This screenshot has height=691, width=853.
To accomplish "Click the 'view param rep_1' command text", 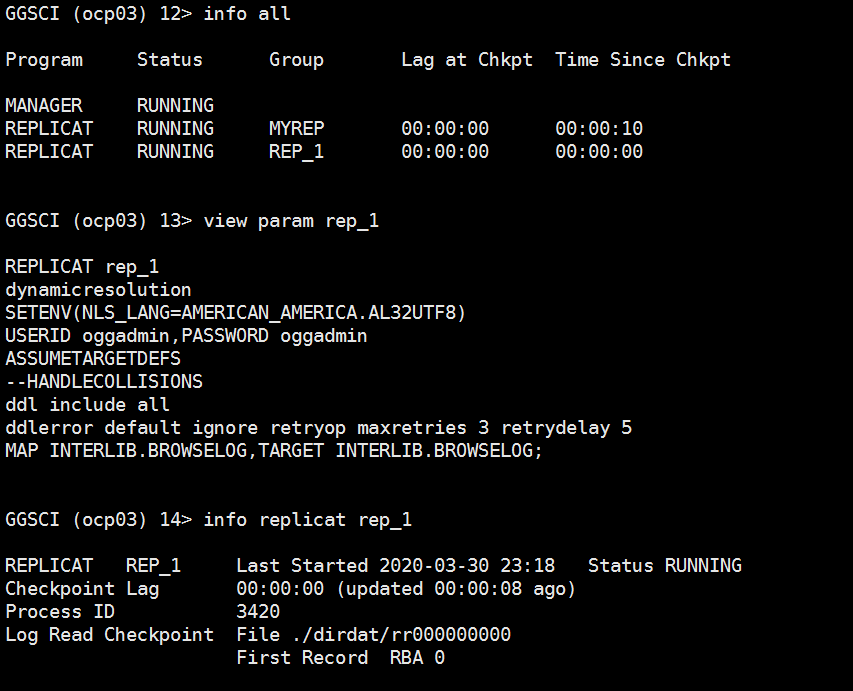I will tap(291, 221).
